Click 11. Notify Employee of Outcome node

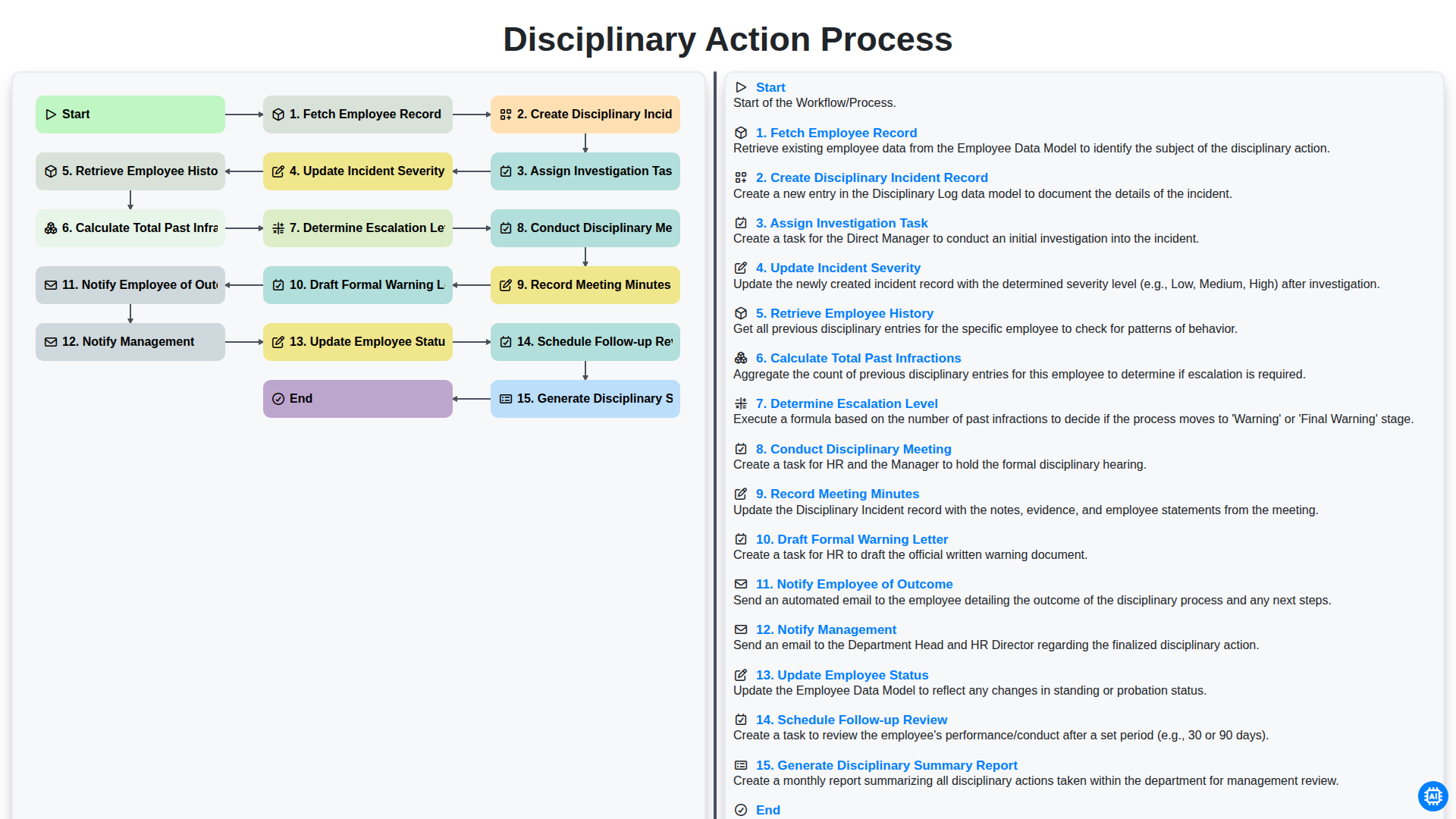coord(130,285)
